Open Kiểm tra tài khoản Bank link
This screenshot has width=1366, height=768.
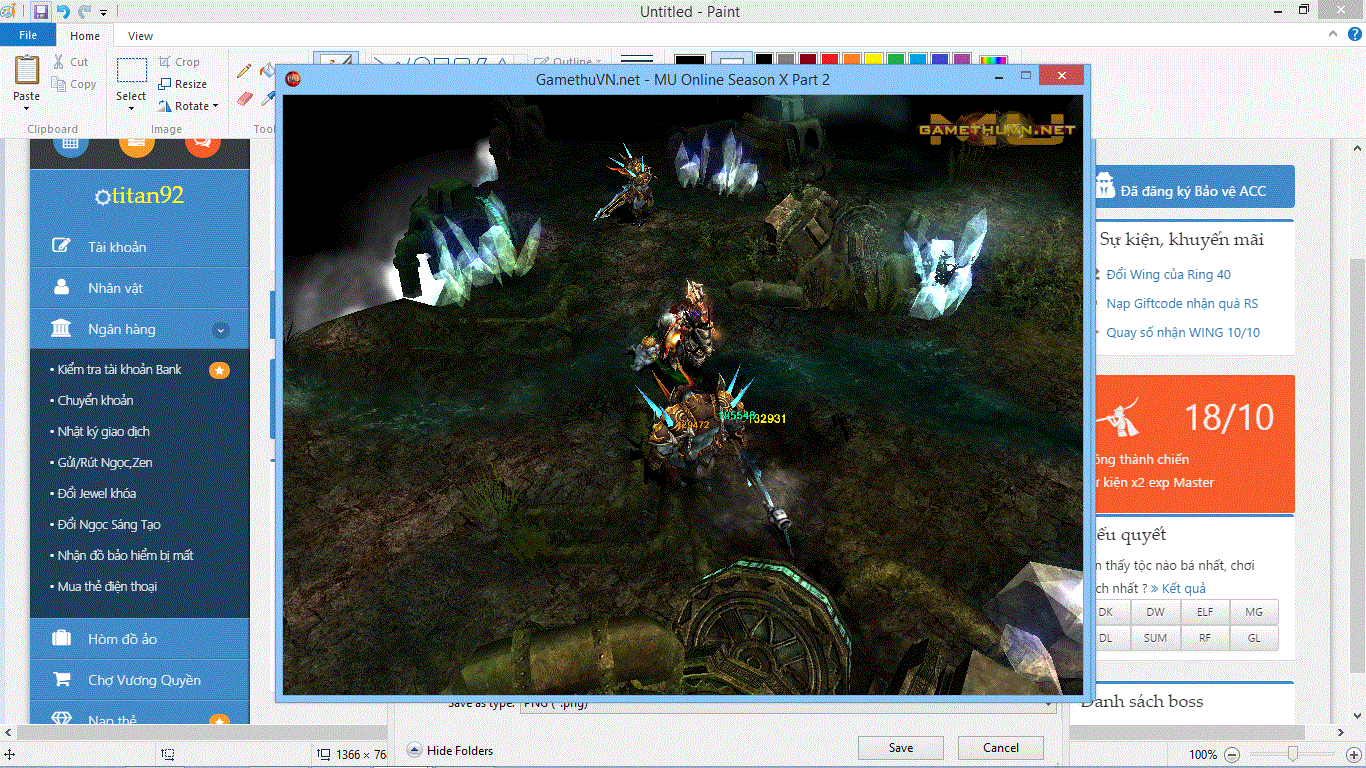point(120,370)
